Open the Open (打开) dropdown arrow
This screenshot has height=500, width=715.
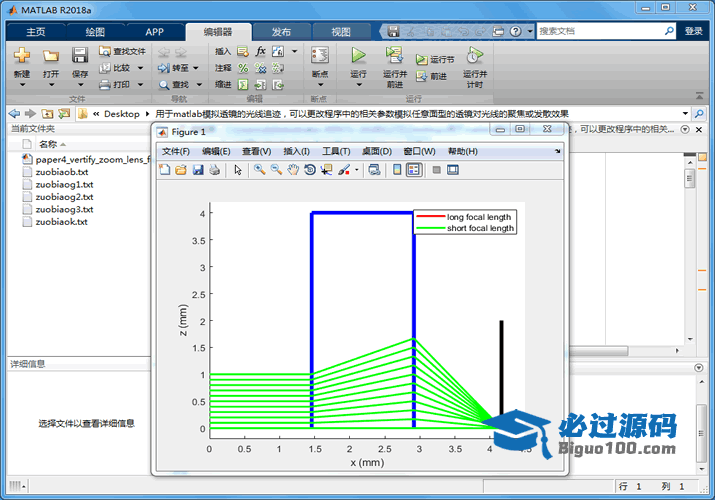coord(51,84)
